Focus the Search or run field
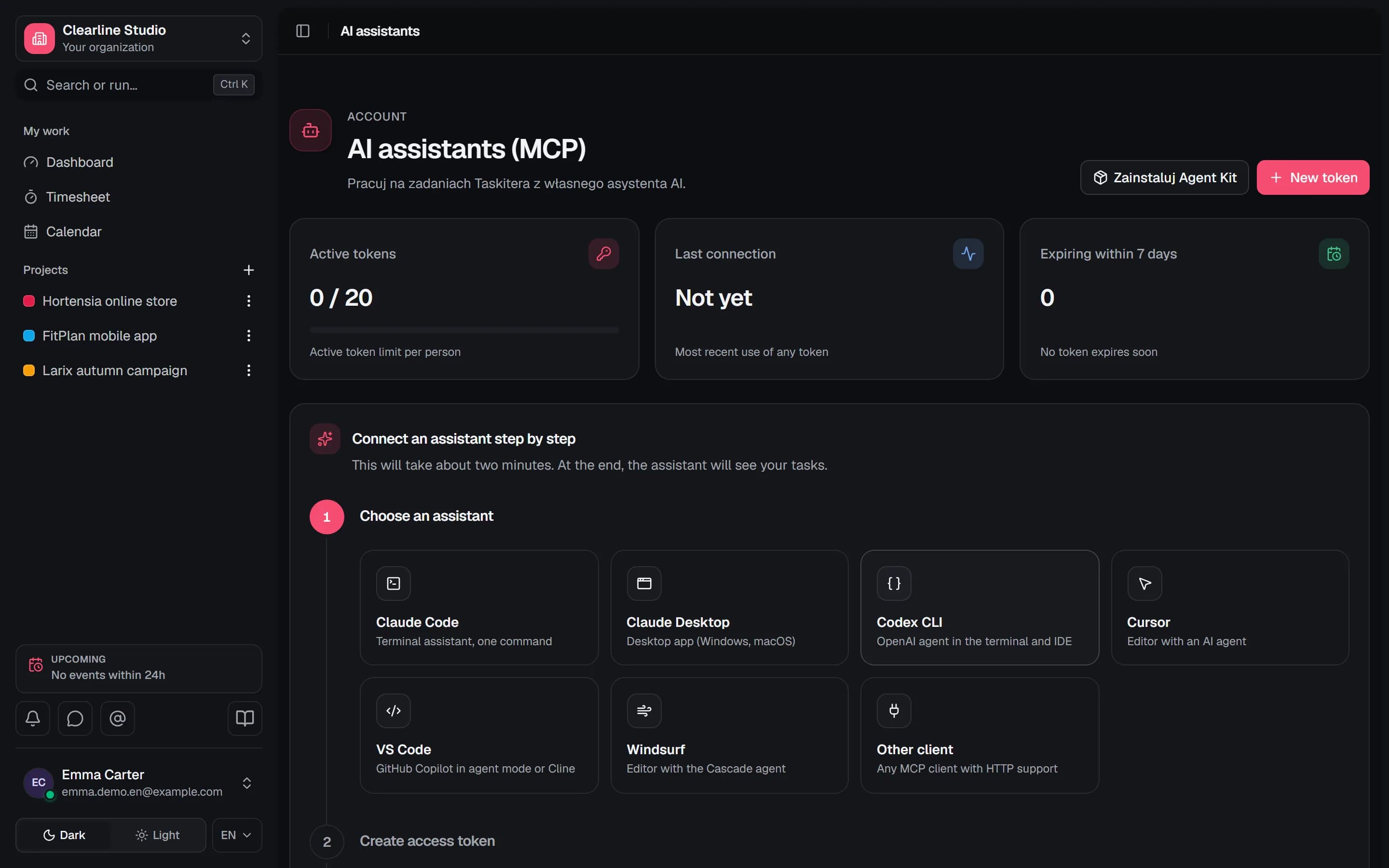The image size is (1389, 868). 138,85
